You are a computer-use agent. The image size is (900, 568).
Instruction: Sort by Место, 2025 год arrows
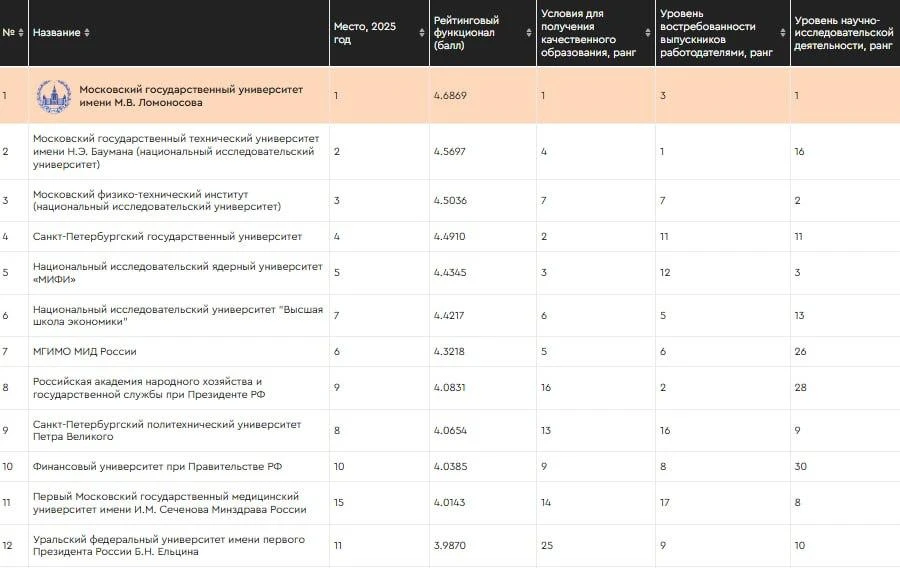pos(422,33)
